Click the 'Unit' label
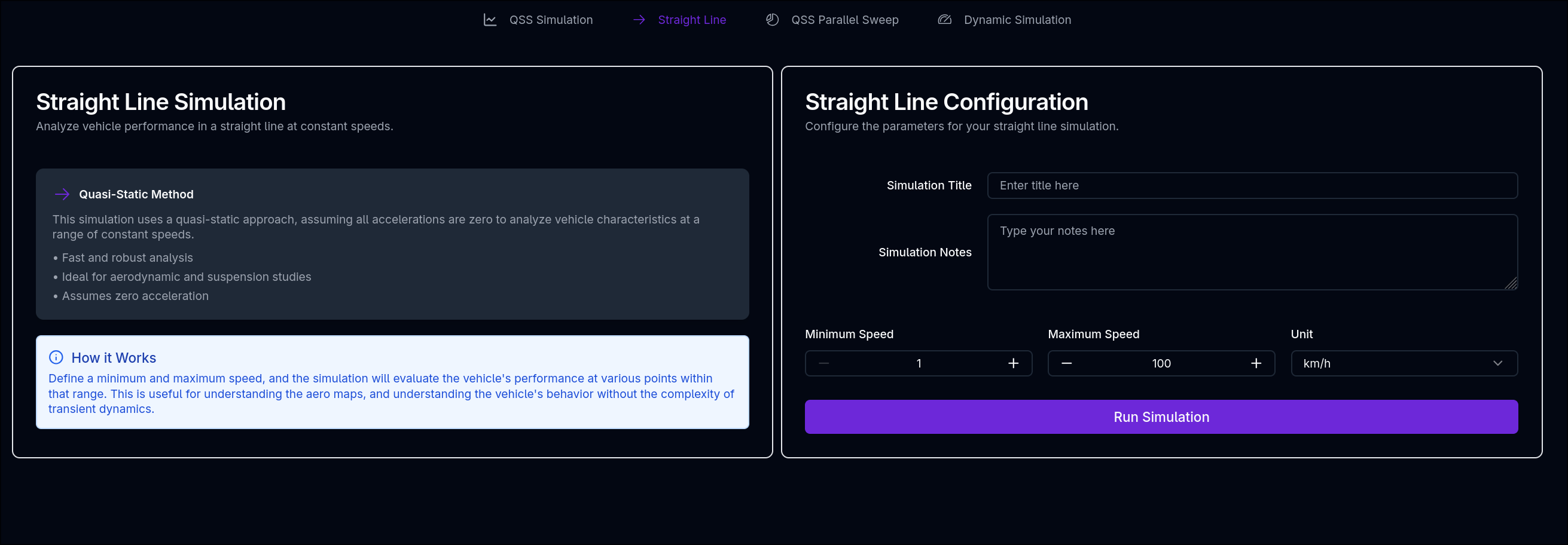The width and height of the screenshot is (1568, 545). tap(1301, 334)
